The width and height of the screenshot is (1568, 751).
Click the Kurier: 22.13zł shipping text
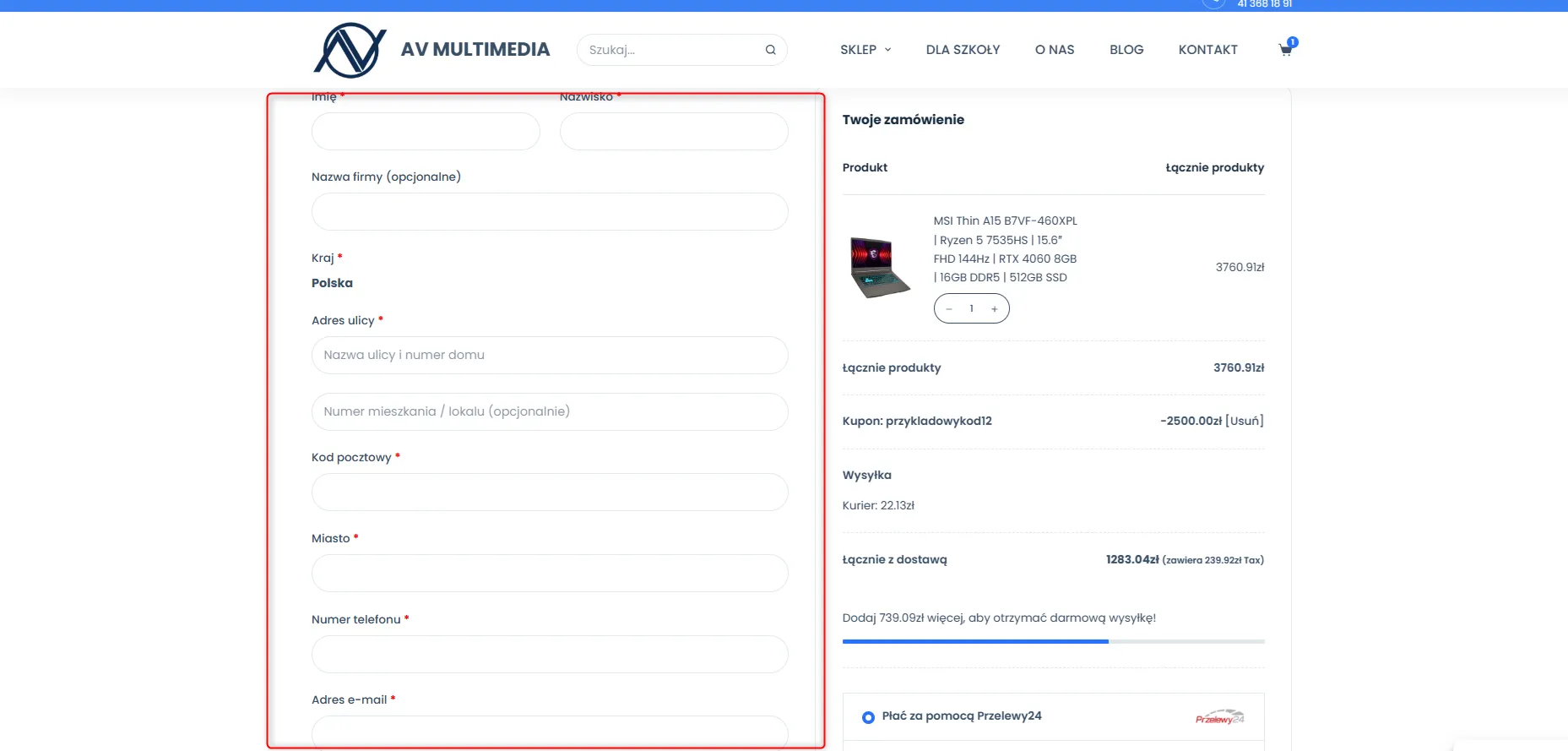click(x=878, y=506)
